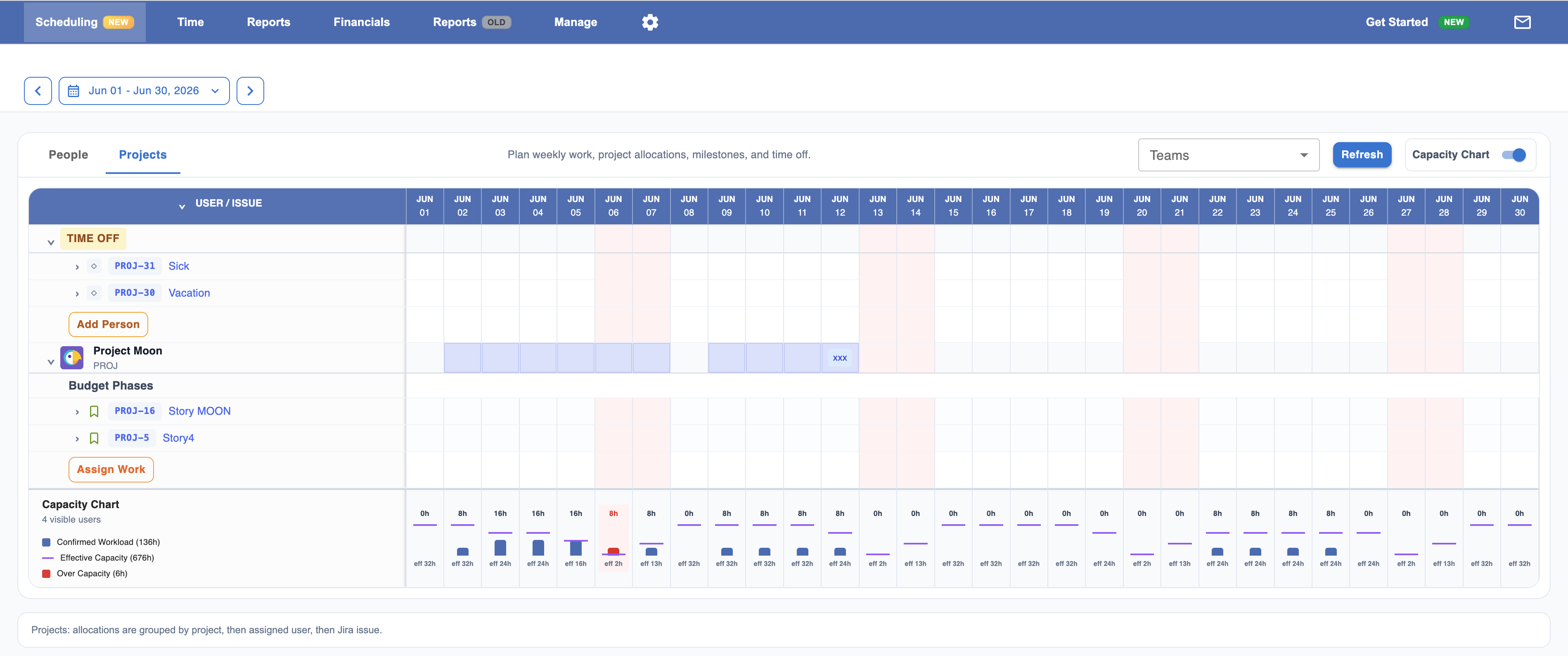This screenshot has width=1568, height=656.
Task: Click the Budget Phases heading
Action: 111,385
